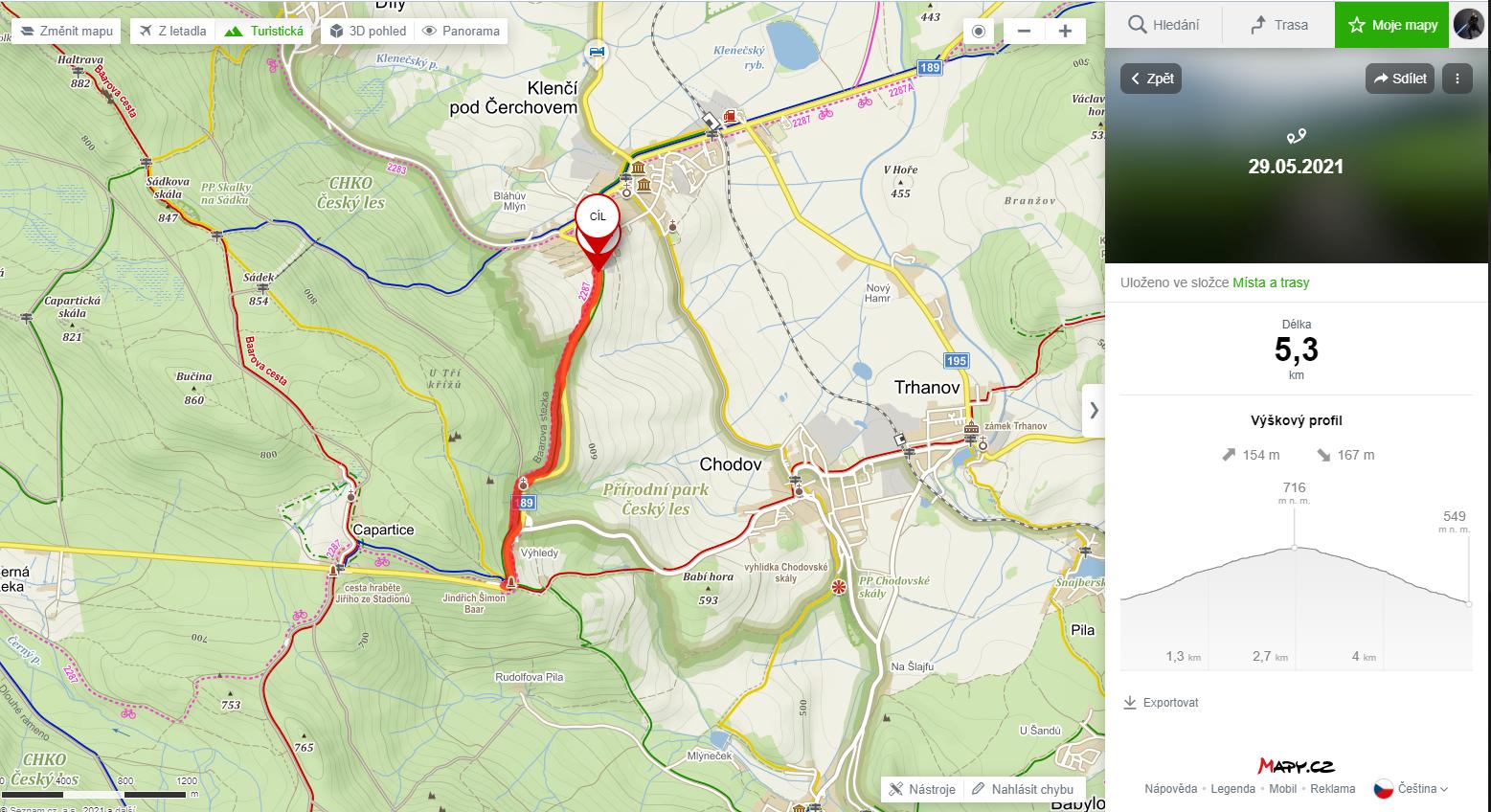Click the Zpět back button
The width and height of the screenshot is (1491, 812).
coord(1151,79)
